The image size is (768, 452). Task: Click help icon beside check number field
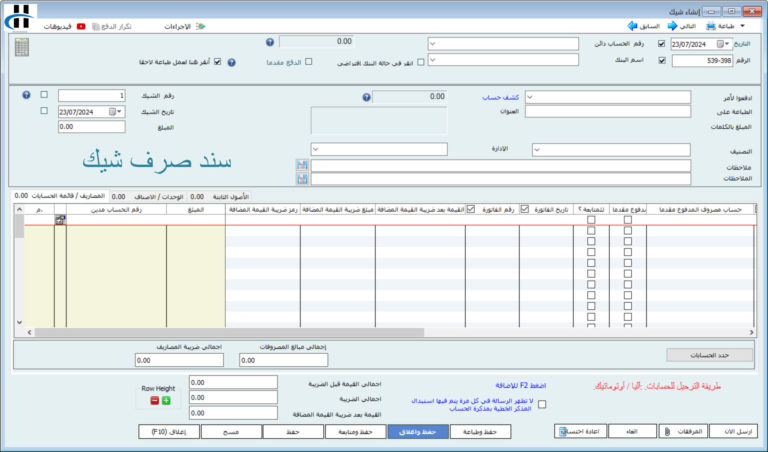point(27,95)
